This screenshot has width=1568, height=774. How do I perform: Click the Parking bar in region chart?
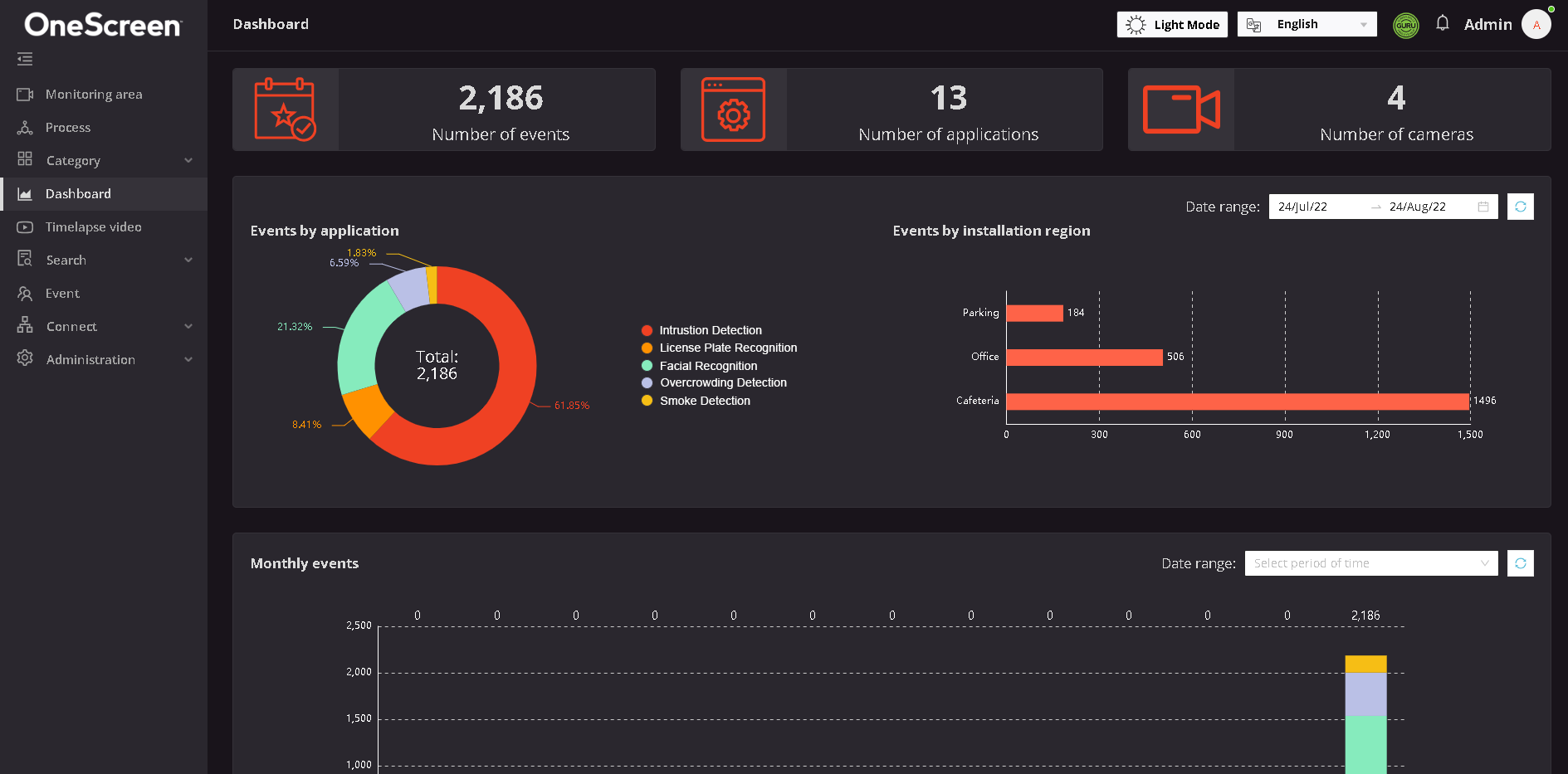click(1035, 313)
